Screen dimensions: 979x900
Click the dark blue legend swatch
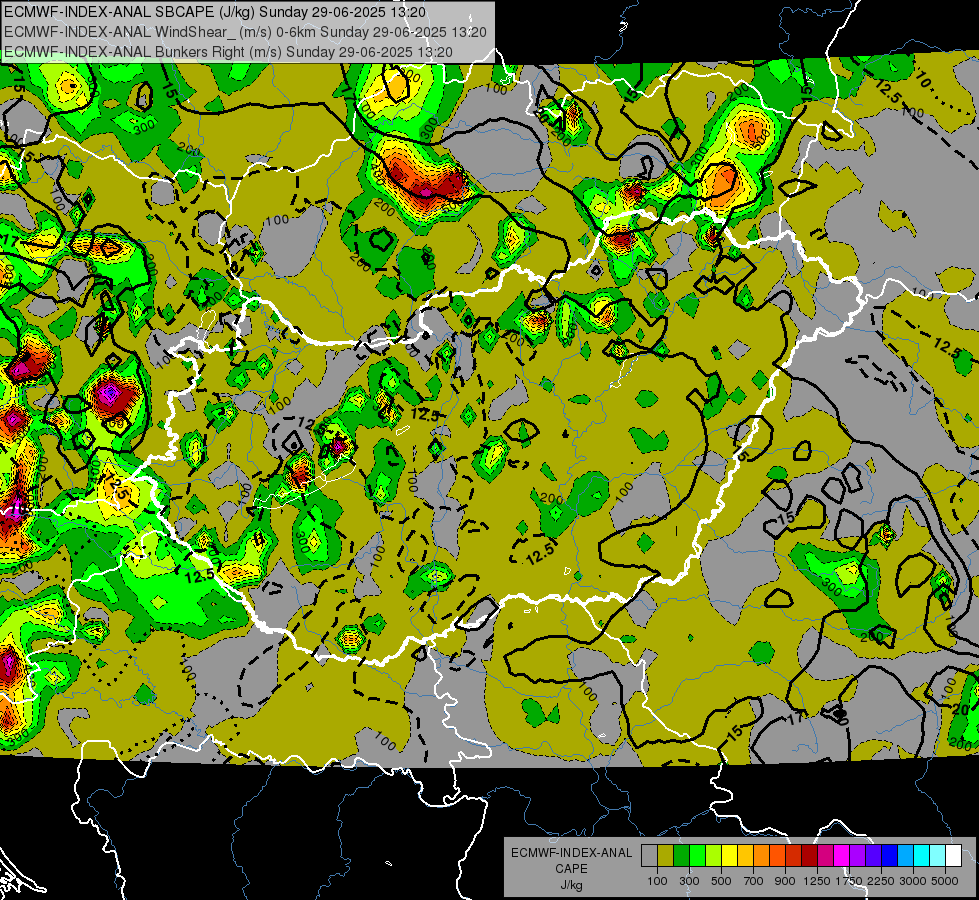(x=890, y=856)
